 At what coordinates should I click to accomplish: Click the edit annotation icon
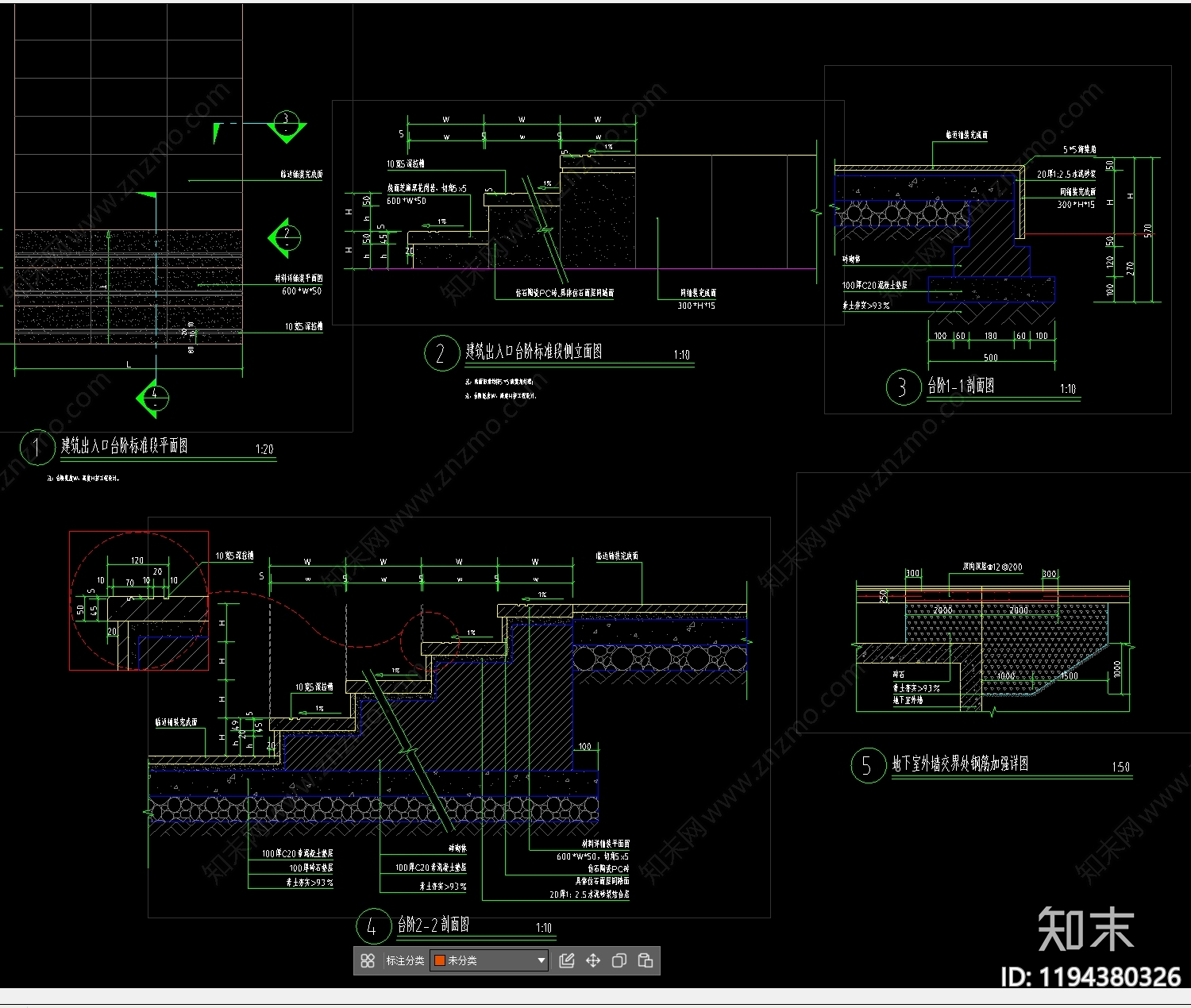coord(567,960)
